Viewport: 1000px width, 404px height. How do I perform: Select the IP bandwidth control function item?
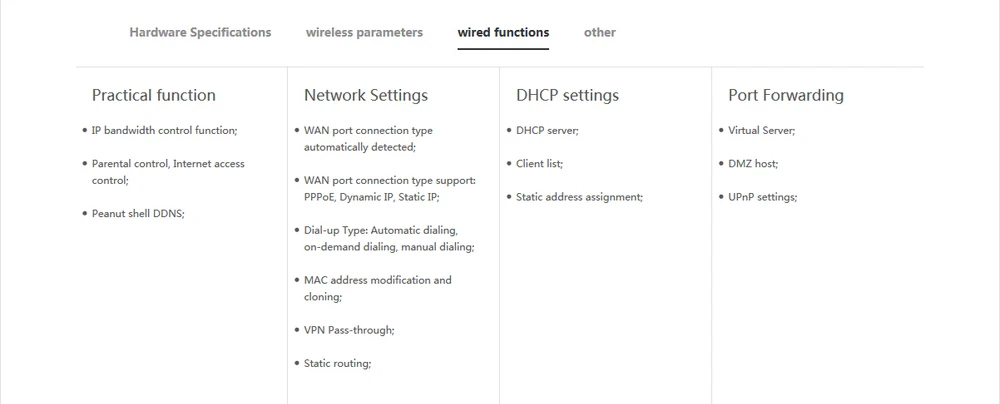tap(165, 130)
